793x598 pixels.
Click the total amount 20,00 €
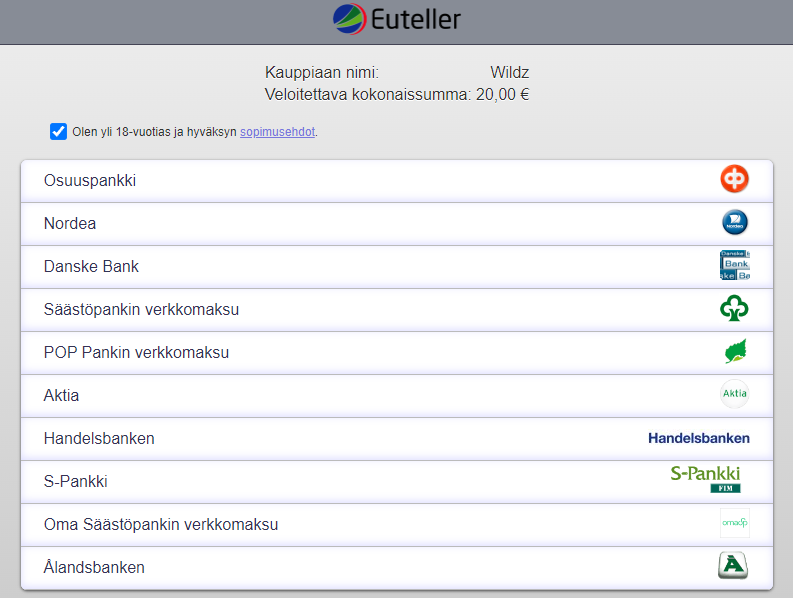tap(502, 95)
